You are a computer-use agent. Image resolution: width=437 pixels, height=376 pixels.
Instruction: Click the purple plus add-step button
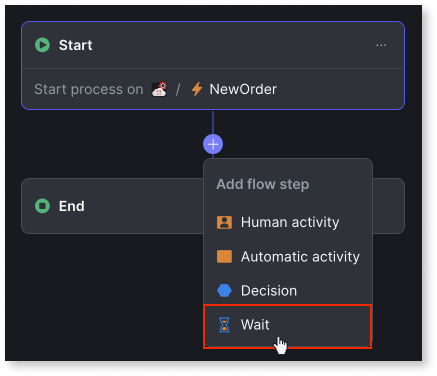click(x=213, y=144)
